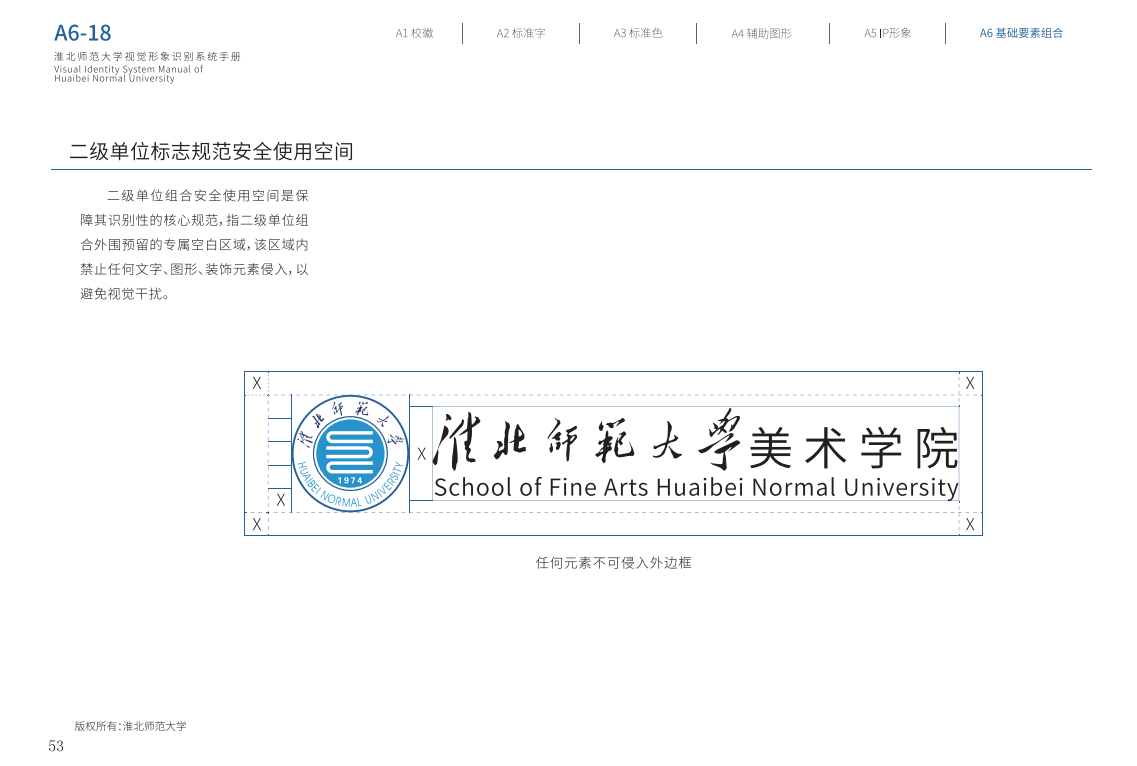The image size is (1137, 766).
Task: Click the Visual Identity System Manual English subtitle
Action: [128, 74]
